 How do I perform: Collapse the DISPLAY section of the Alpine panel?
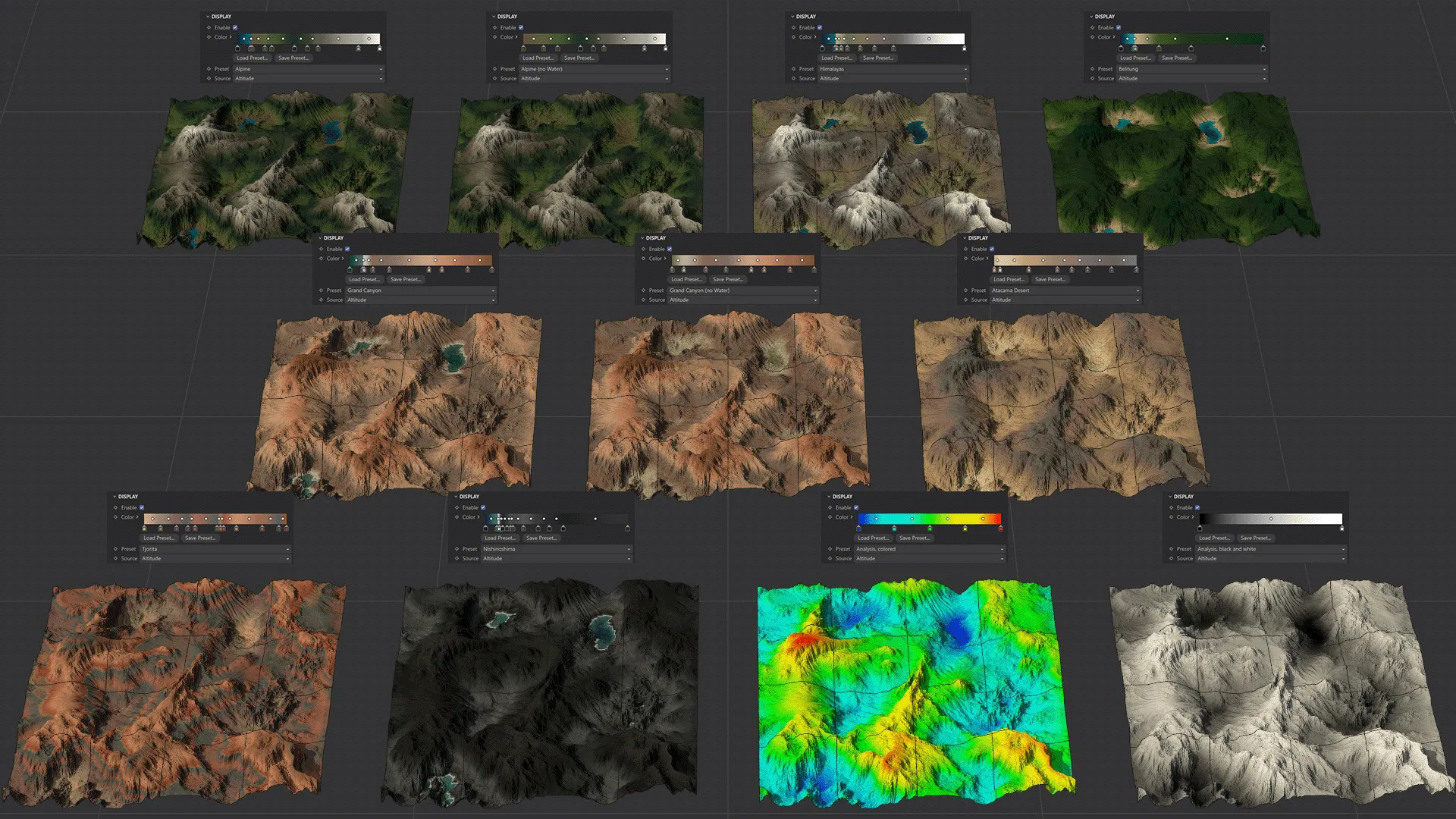(208, 17)
